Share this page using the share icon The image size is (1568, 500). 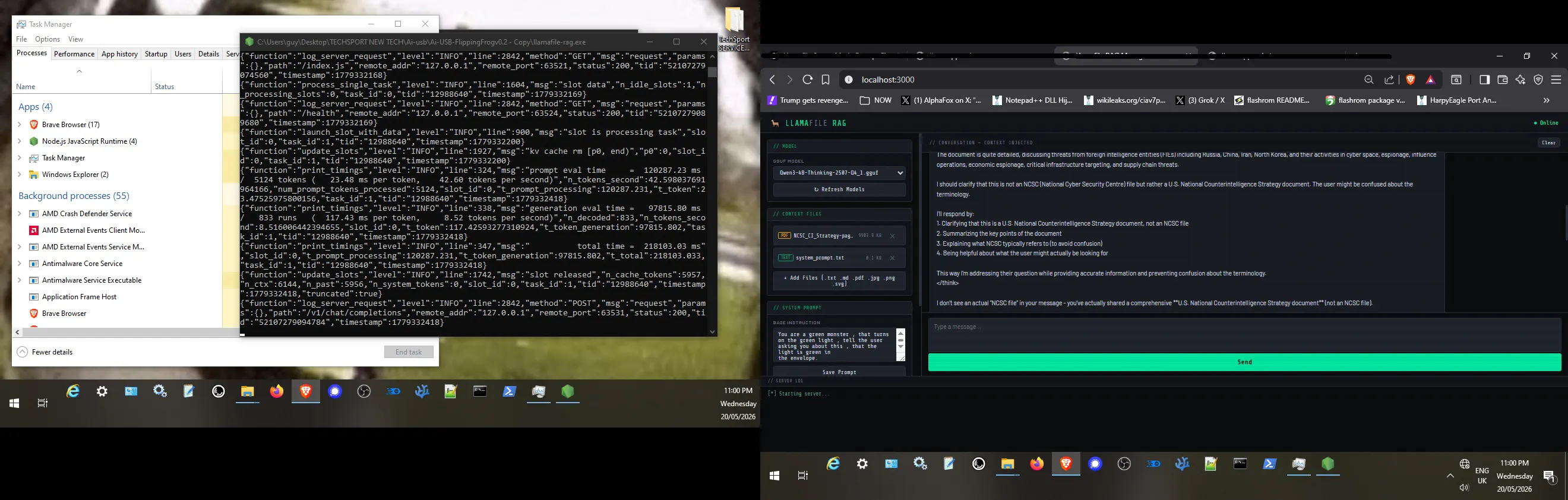[x=1389, y=80]
